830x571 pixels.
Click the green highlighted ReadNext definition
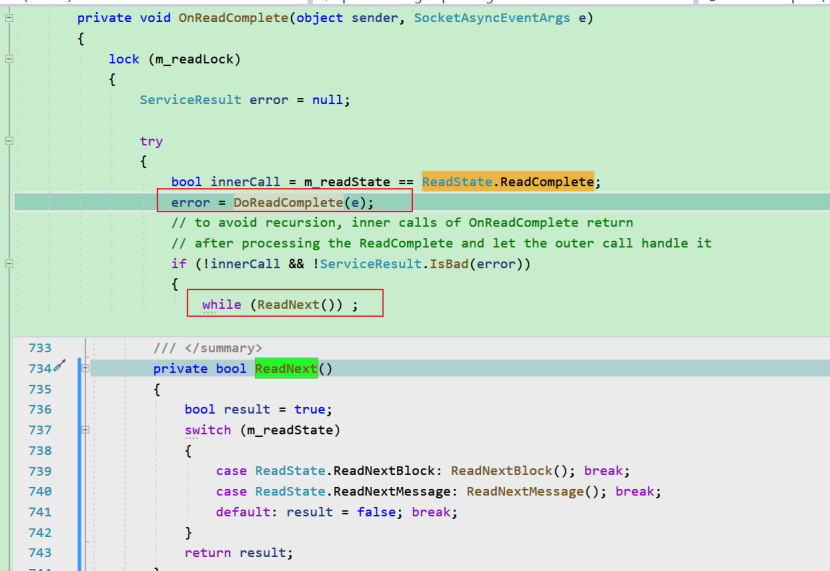286,368
